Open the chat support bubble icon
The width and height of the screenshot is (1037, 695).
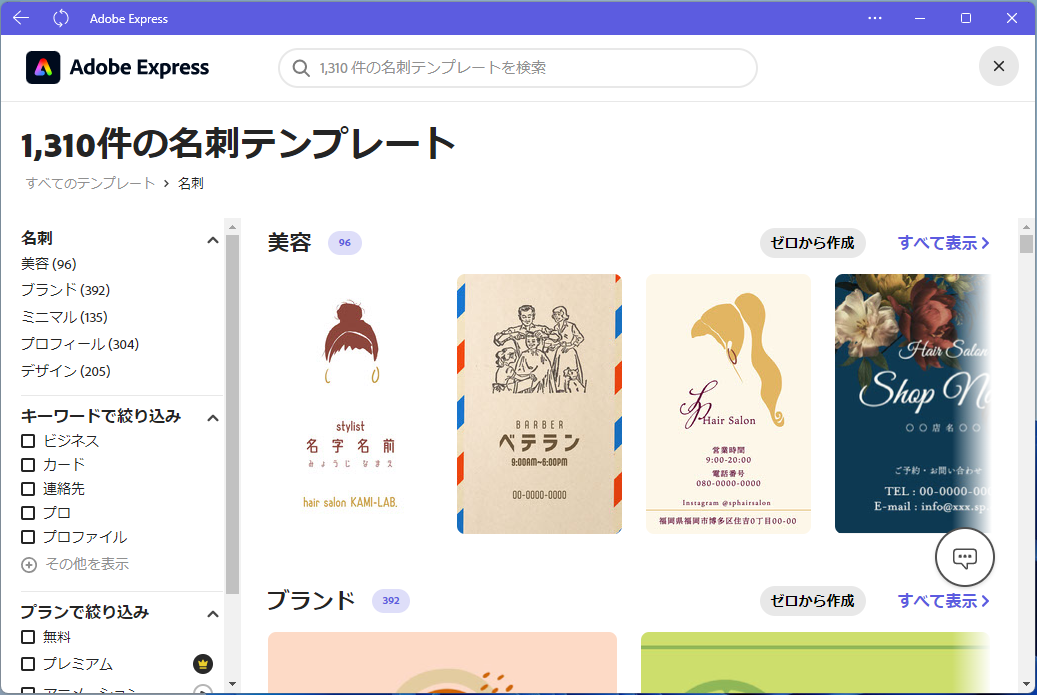click(964, 557)
